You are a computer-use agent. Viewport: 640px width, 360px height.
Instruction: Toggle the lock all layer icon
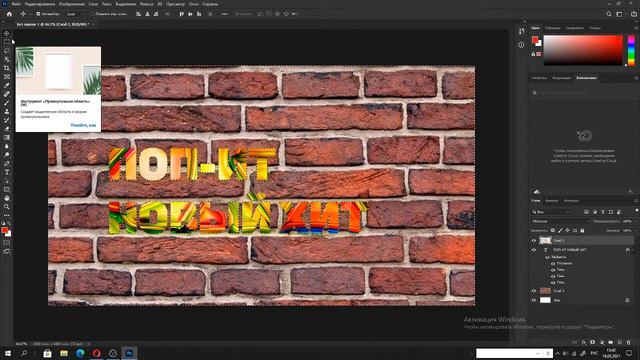coord(582,231)
